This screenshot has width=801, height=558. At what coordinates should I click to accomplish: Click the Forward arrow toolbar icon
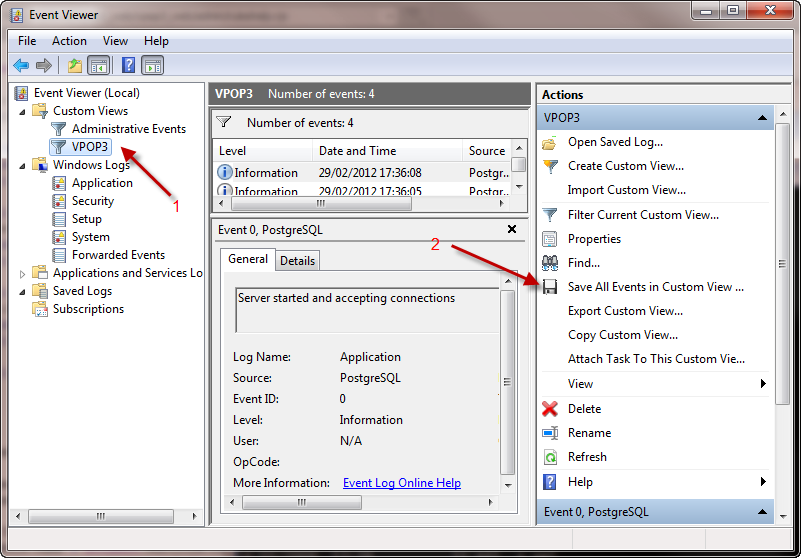(x=44, y=65)
